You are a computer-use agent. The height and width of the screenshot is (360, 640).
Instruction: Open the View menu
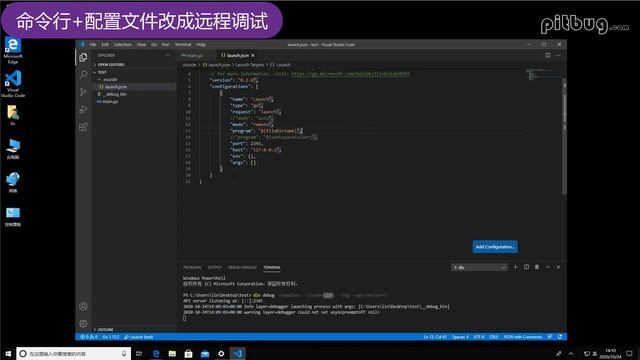[x=141, y=44]
